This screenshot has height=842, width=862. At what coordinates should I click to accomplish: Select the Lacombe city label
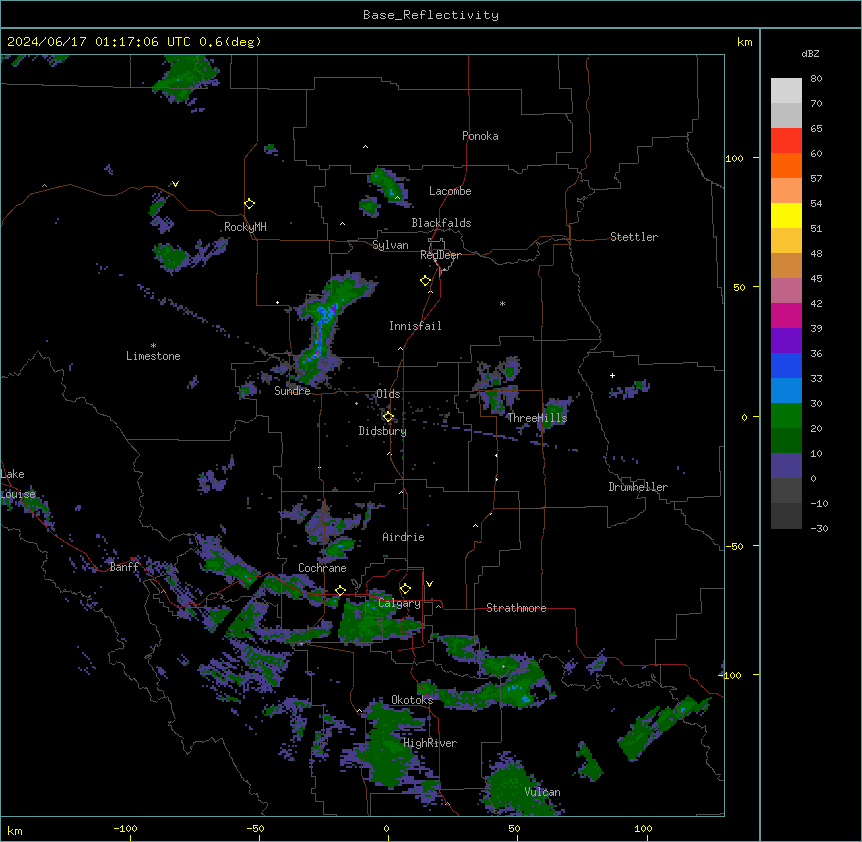(x=450, y=191)
